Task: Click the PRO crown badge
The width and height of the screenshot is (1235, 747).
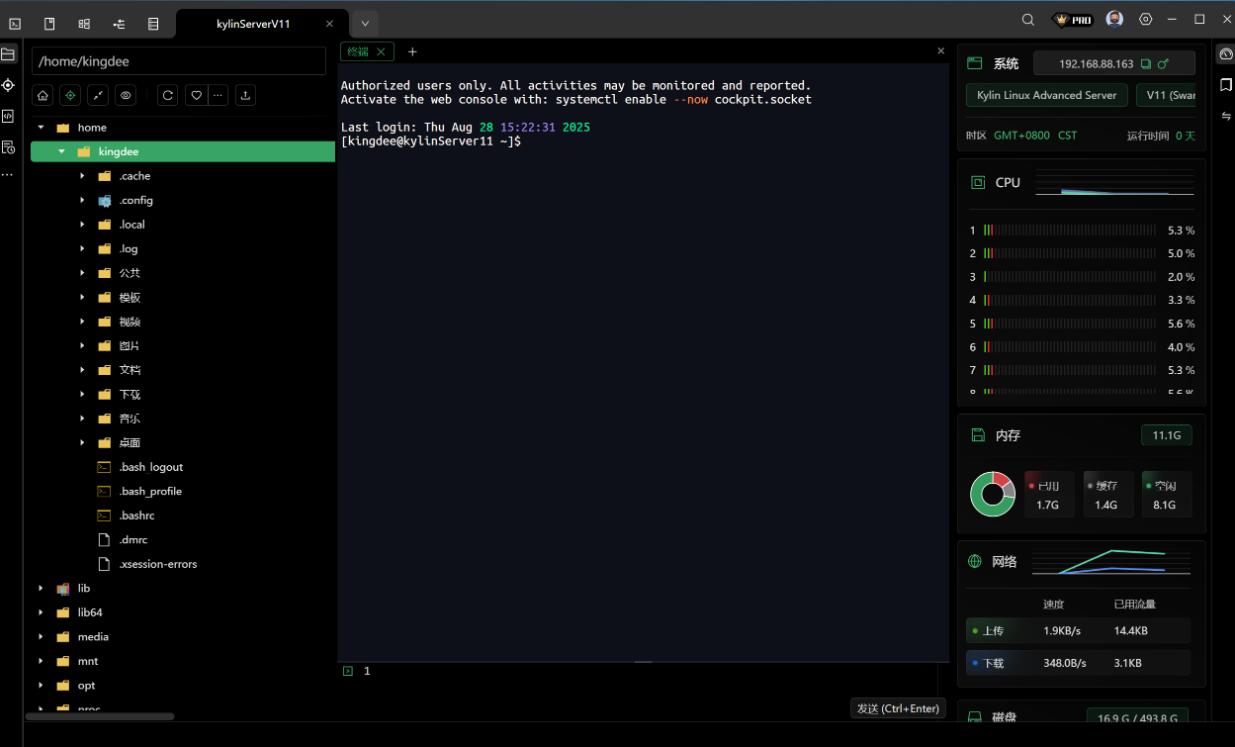Action: (x=1074, y=20)
